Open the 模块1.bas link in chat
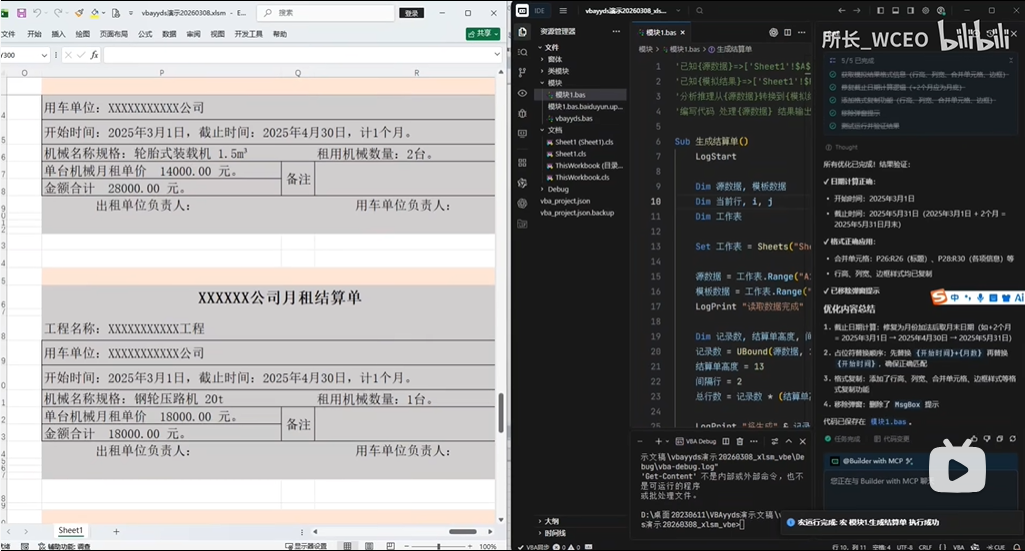1025x551 pixels. pos(888,422)
